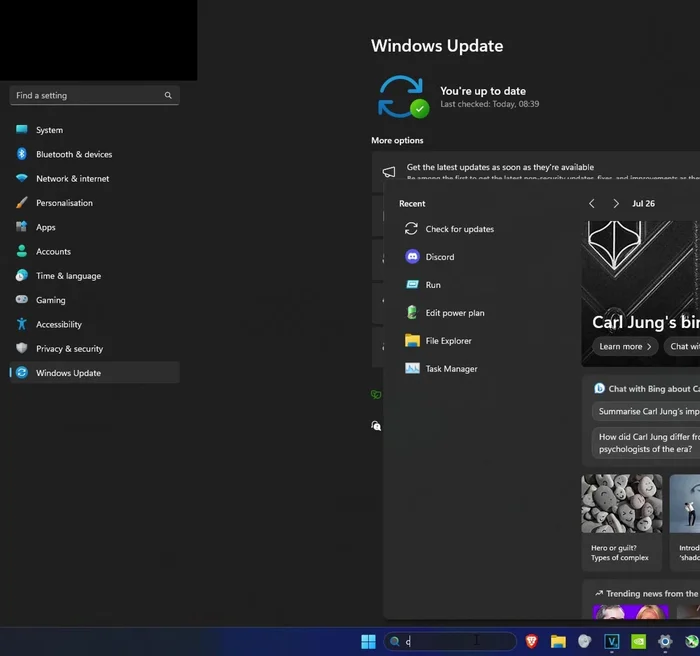Click the Windows Update sync status icon
The width and height of the screenshot is (700, 656).
403,97
